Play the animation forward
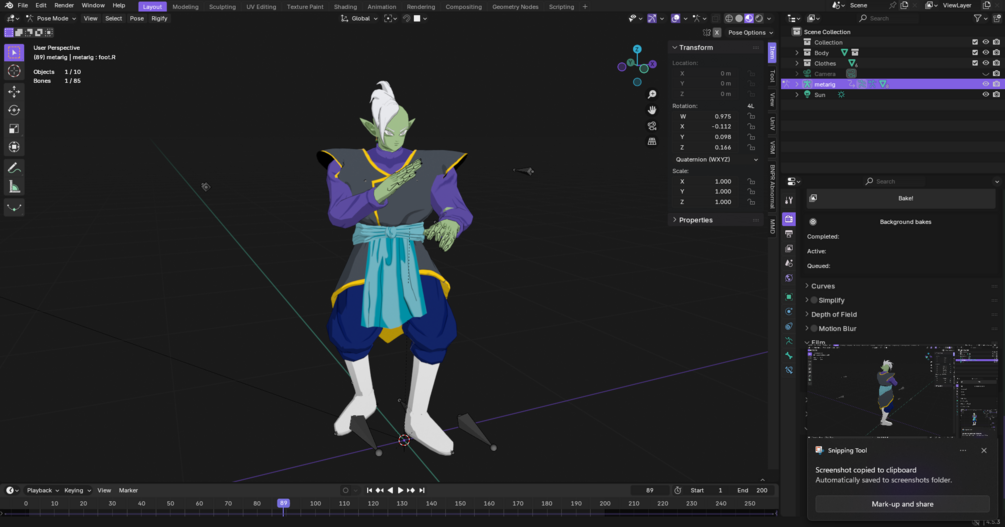Viewport: 1005px width, 527px height. [401, 490]
